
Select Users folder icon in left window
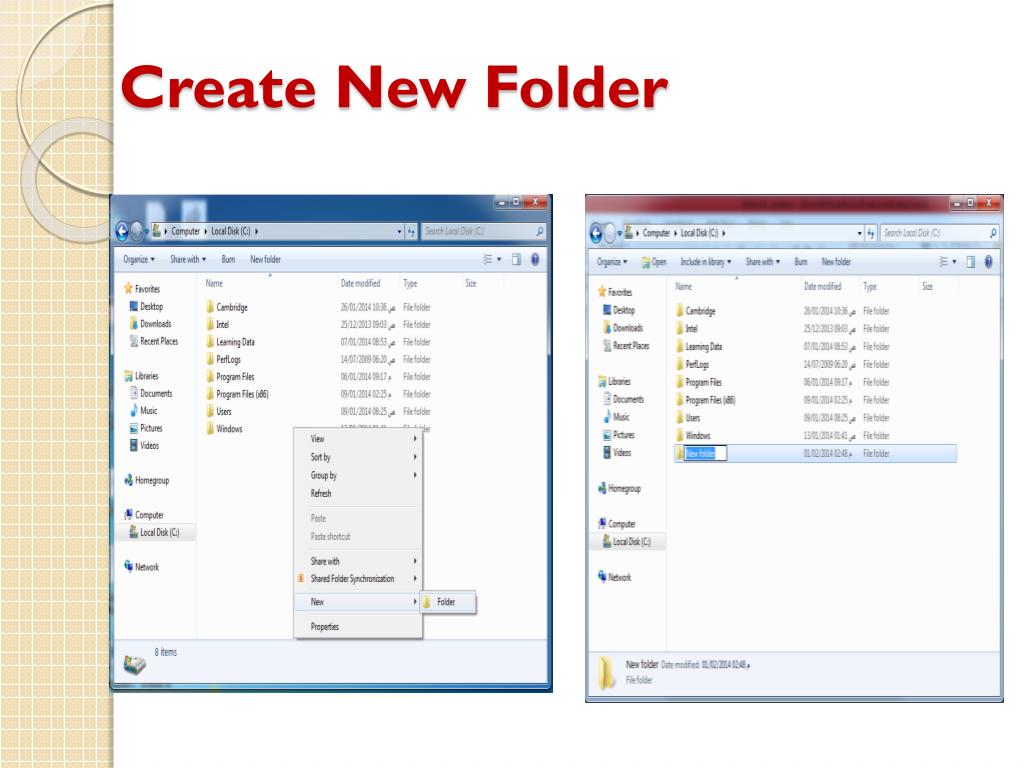click(210, 411)
